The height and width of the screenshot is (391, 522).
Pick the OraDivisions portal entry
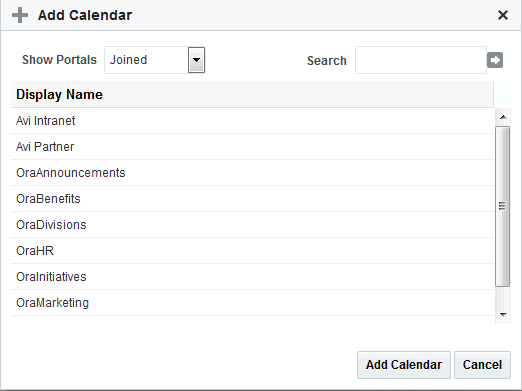pyautogui.click(x=252, y=225)
